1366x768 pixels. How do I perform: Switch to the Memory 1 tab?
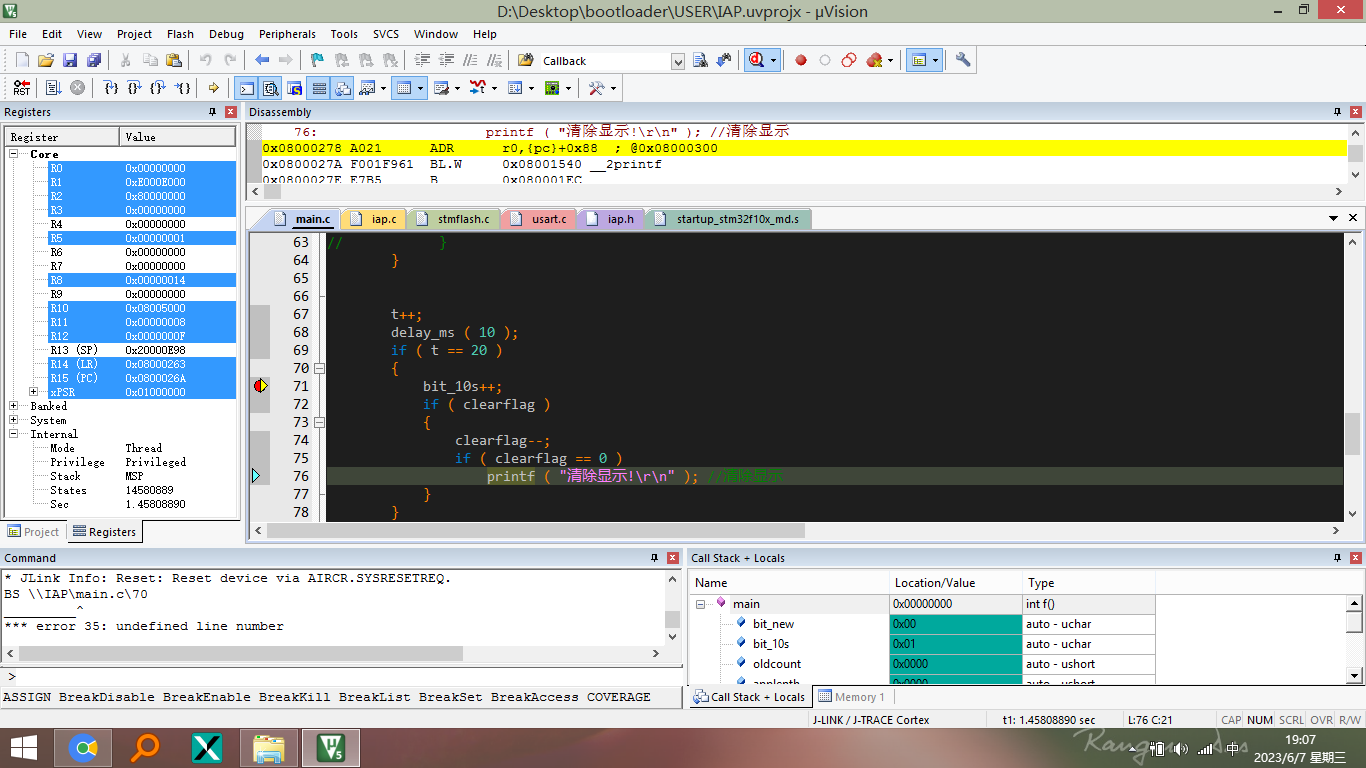[851, 697]
